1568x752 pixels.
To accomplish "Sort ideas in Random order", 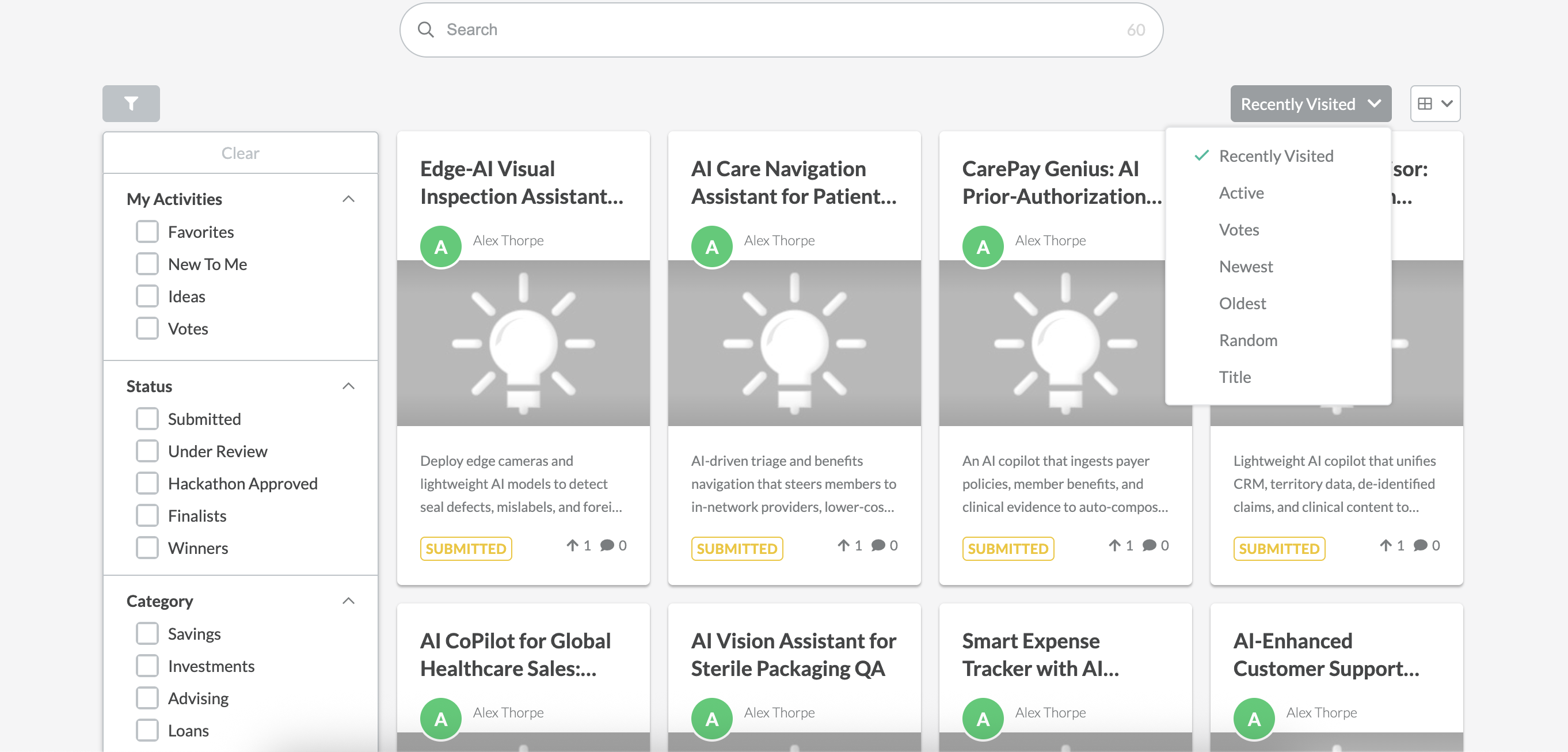I will point(1248,340).
